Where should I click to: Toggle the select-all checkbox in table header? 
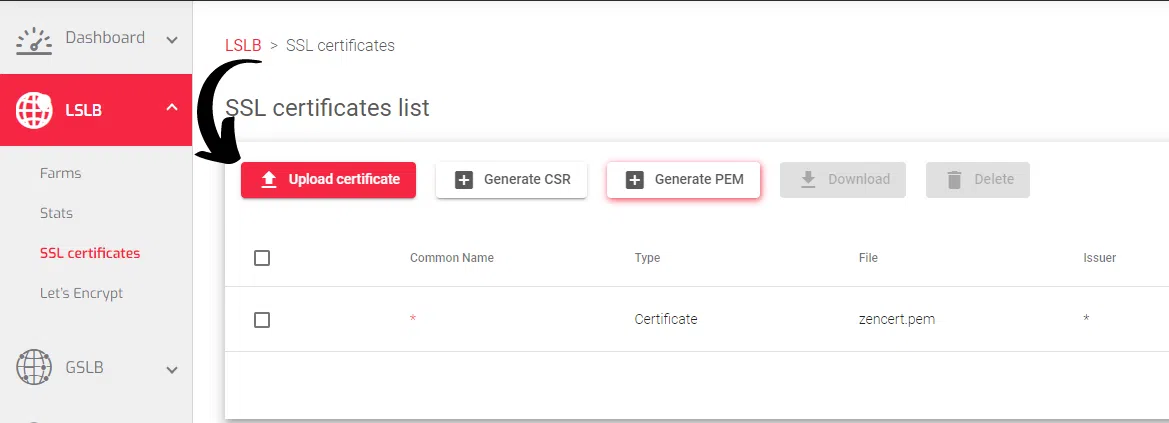click(262, 258)
